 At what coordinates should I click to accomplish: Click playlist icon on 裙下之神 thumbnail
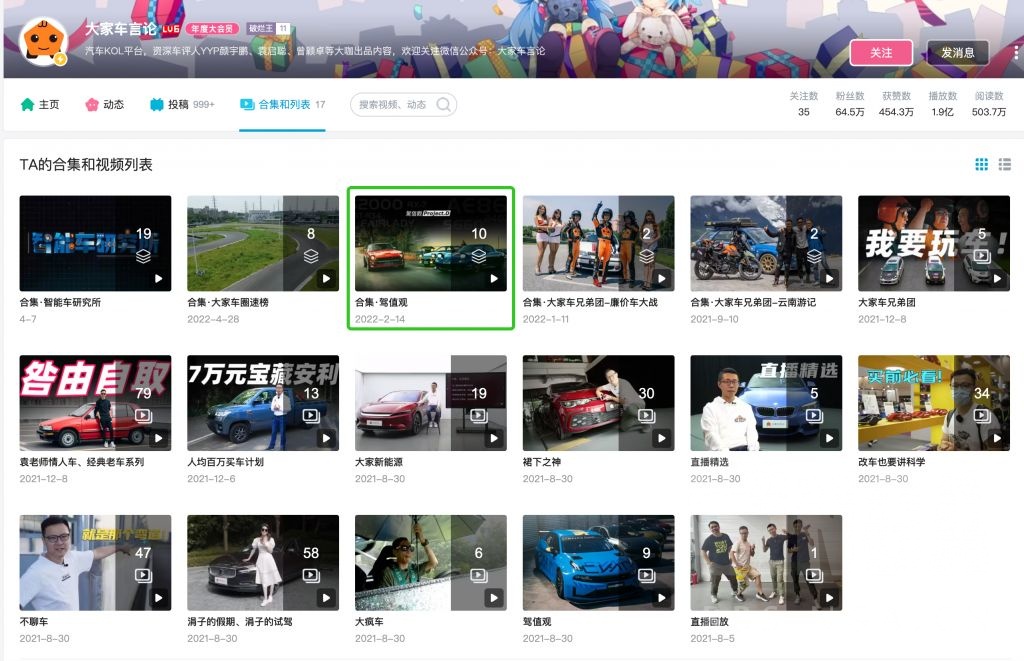(646, 415)
